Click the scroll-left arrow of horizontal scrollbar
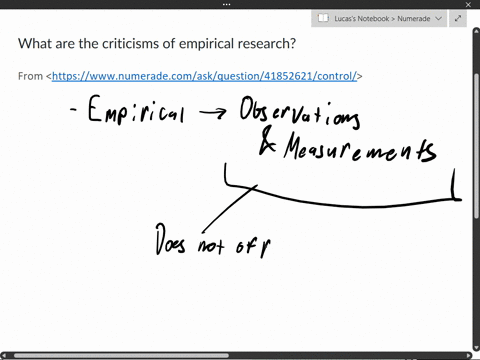Image resolution: width=480 pixels, height=360 pixels. (5, 356)
